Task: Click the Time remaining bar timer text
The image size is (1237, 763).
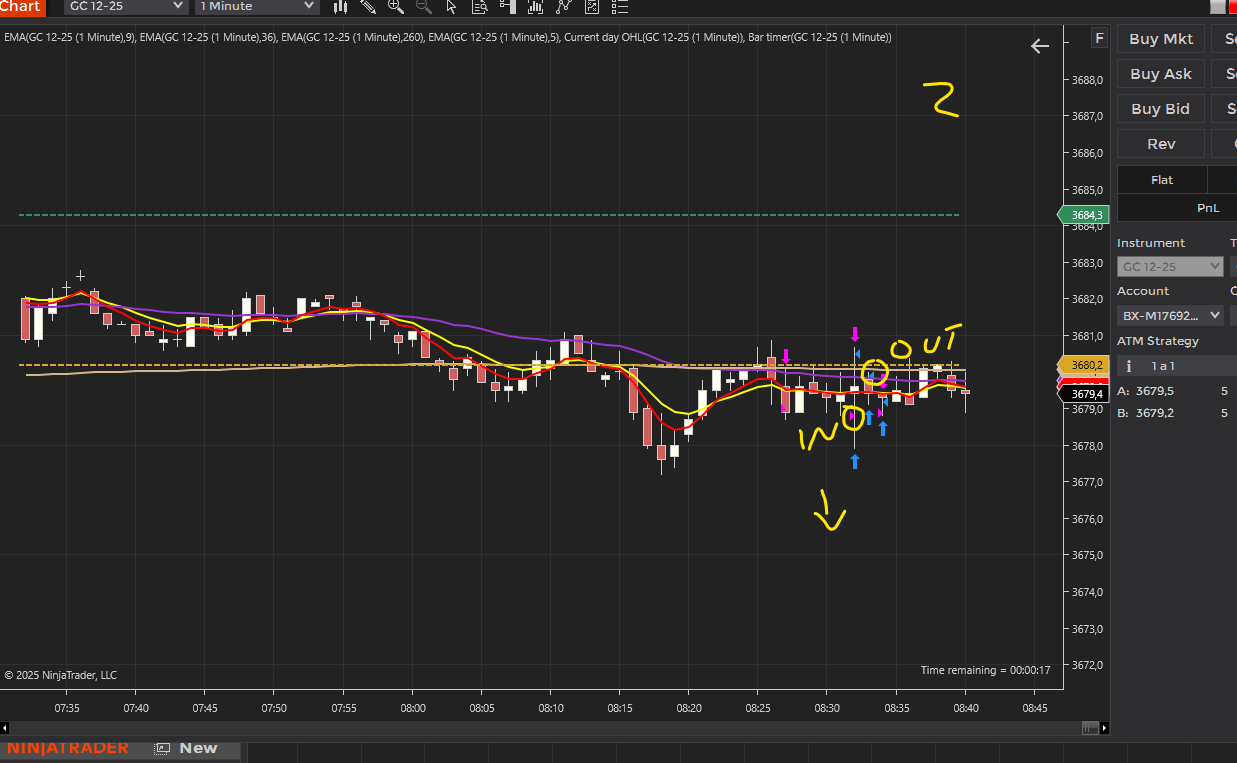Action: pos(985,670)
